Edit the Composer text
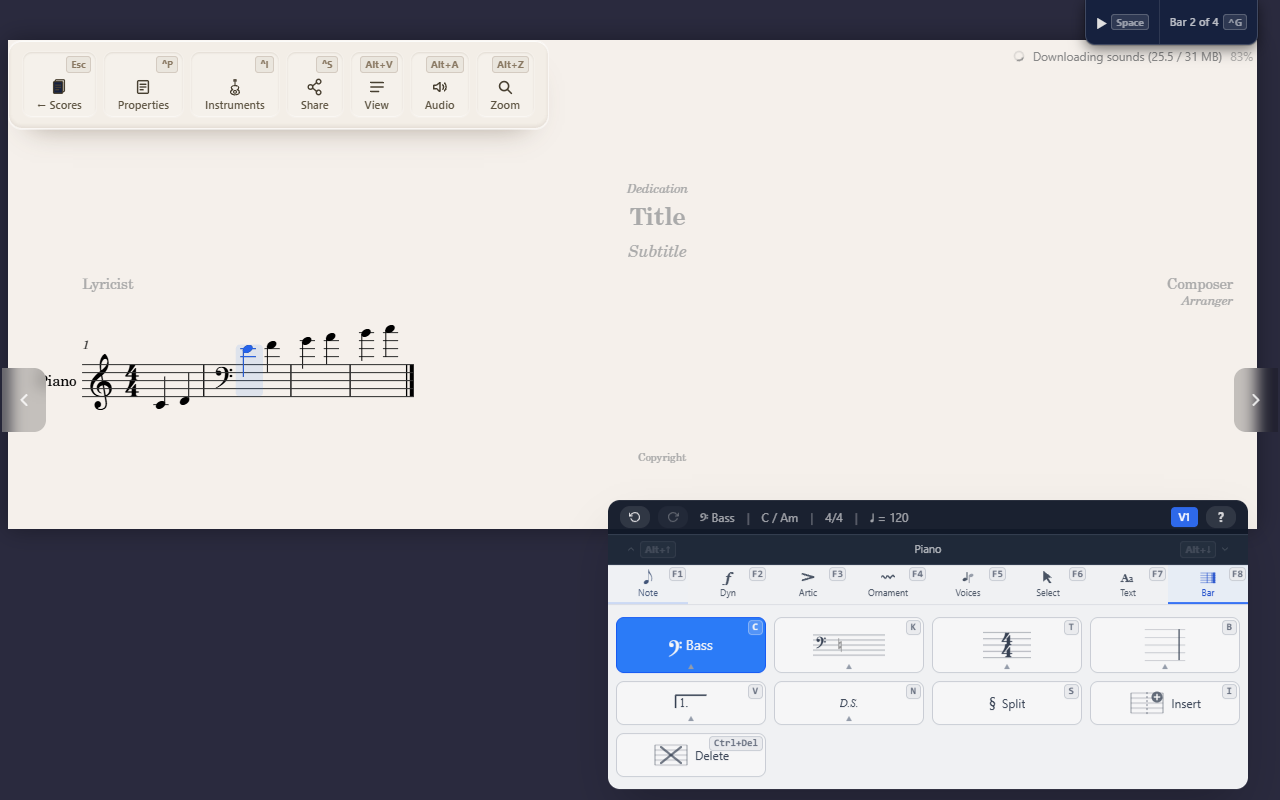The height and width of the screenshot is (800, 1280). click(x=1200, y=284)
